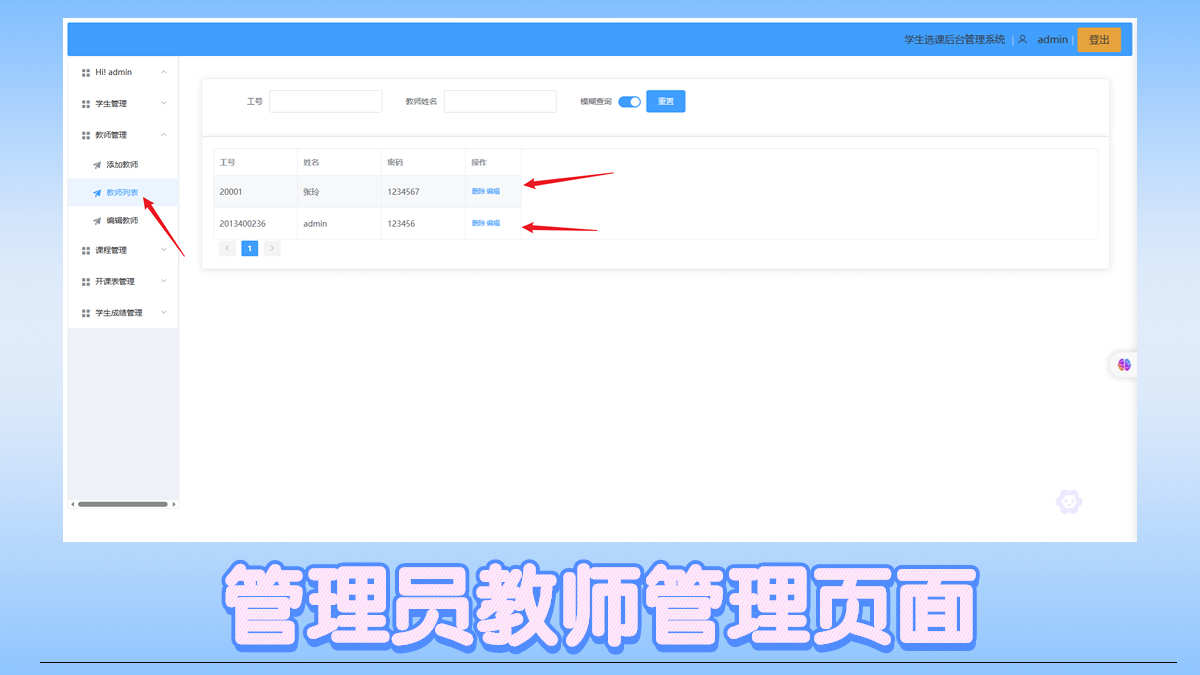Click the sidebar horizontal scrollbar thumb
1200x675 pixels.
[x=122, y=504]
